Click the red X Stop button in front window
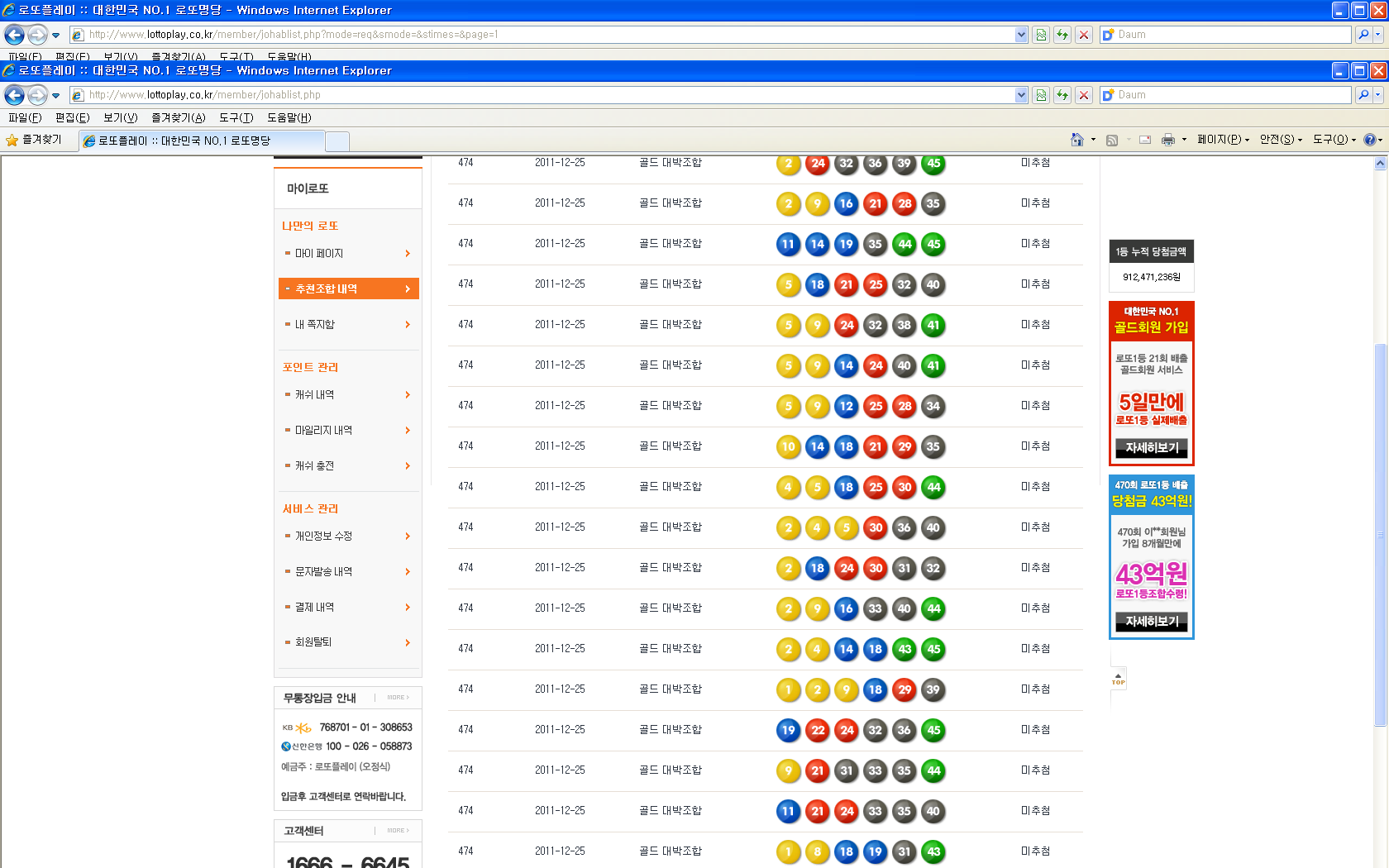The width and height of the screenshot is (1389, 868). [1084, 95]
